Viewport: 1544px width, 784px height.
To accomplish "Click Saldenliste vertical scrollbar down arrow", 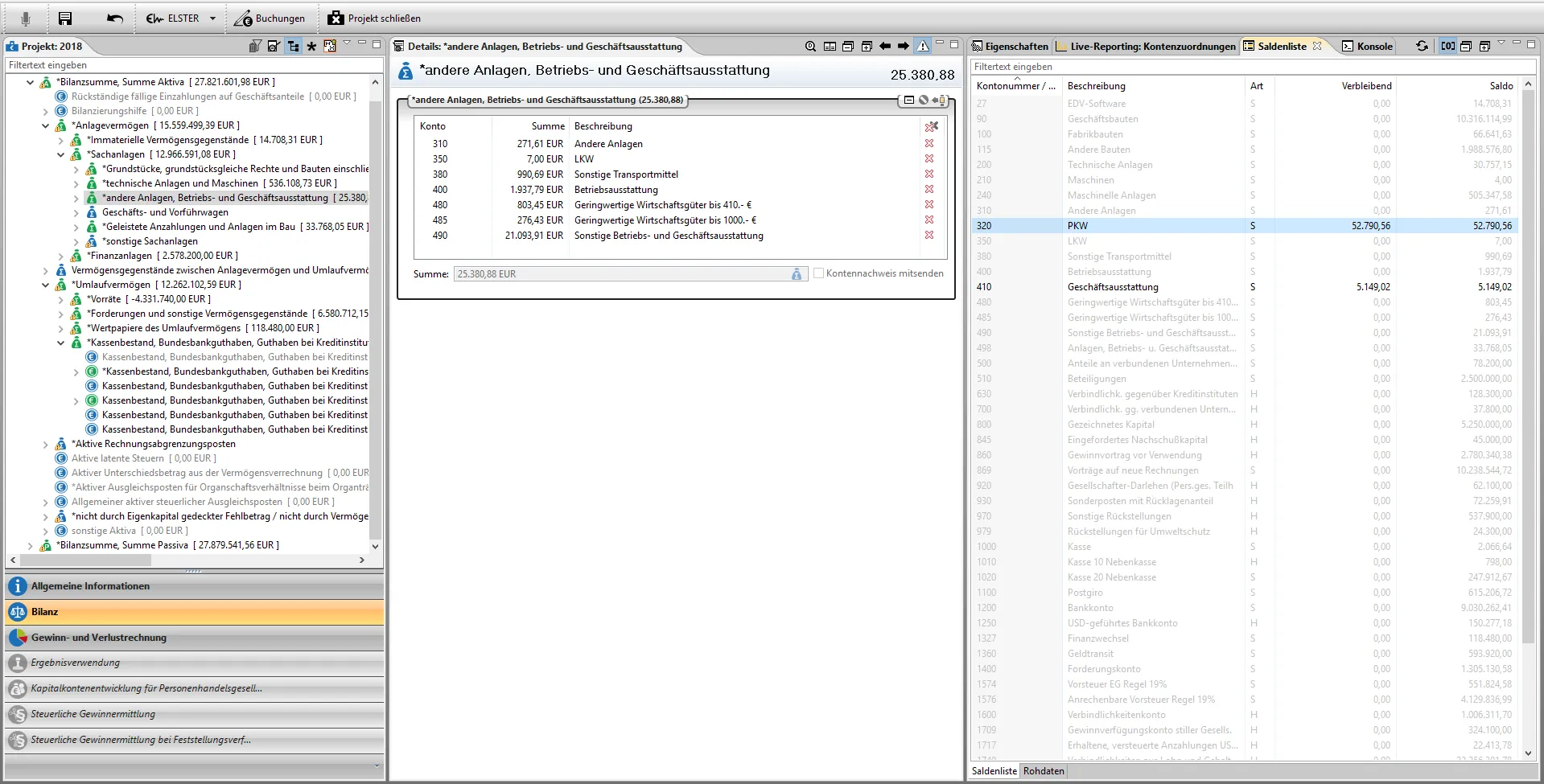I will click(x=1528, y=753).
